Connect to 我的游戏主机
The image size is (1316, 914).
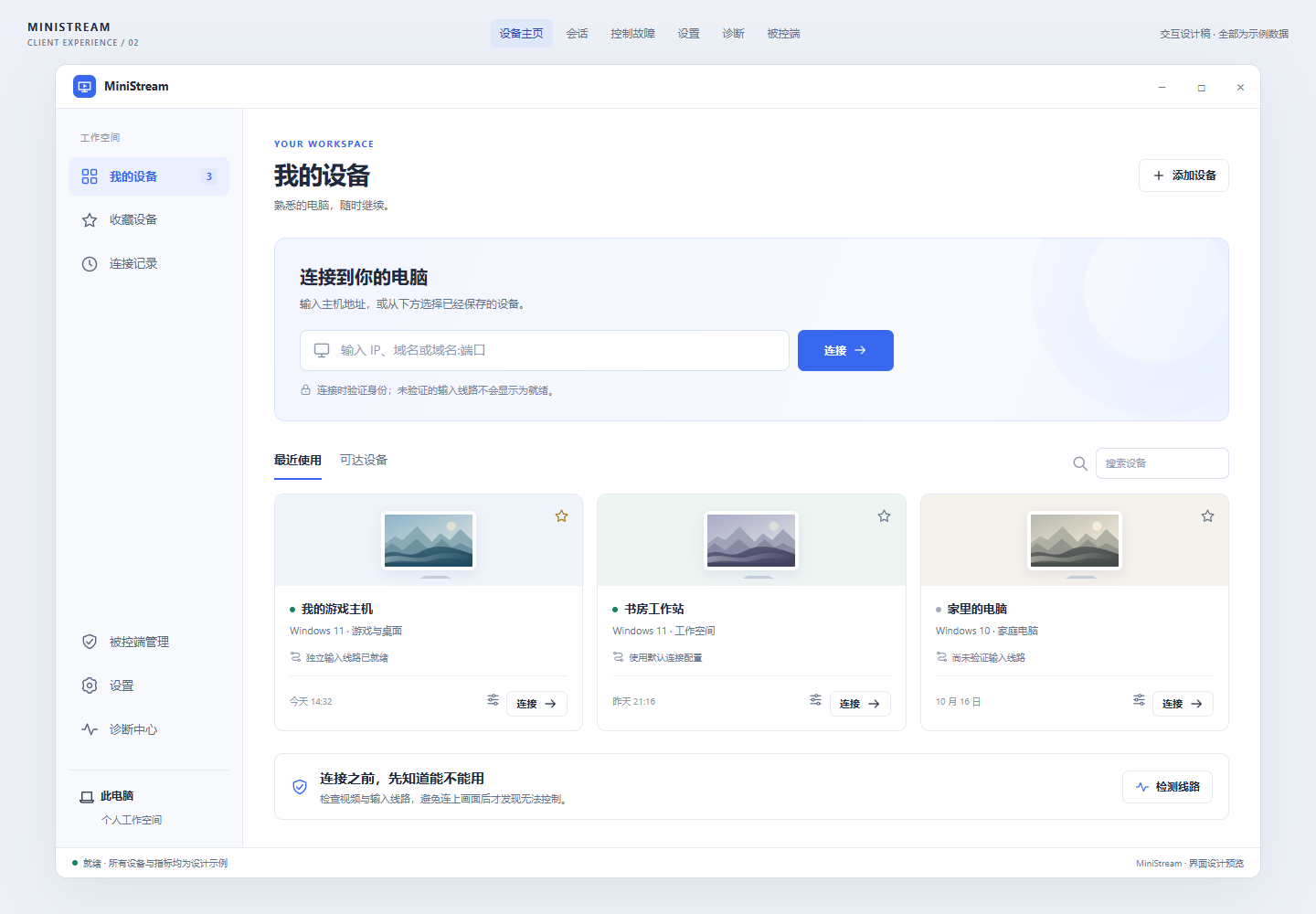[536, 704]
